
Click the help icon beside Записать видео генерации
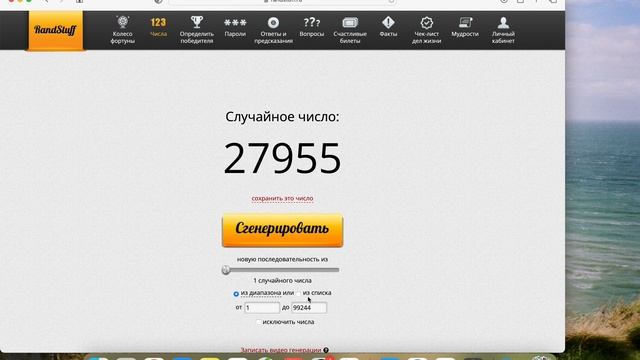(x=326, y=350)
